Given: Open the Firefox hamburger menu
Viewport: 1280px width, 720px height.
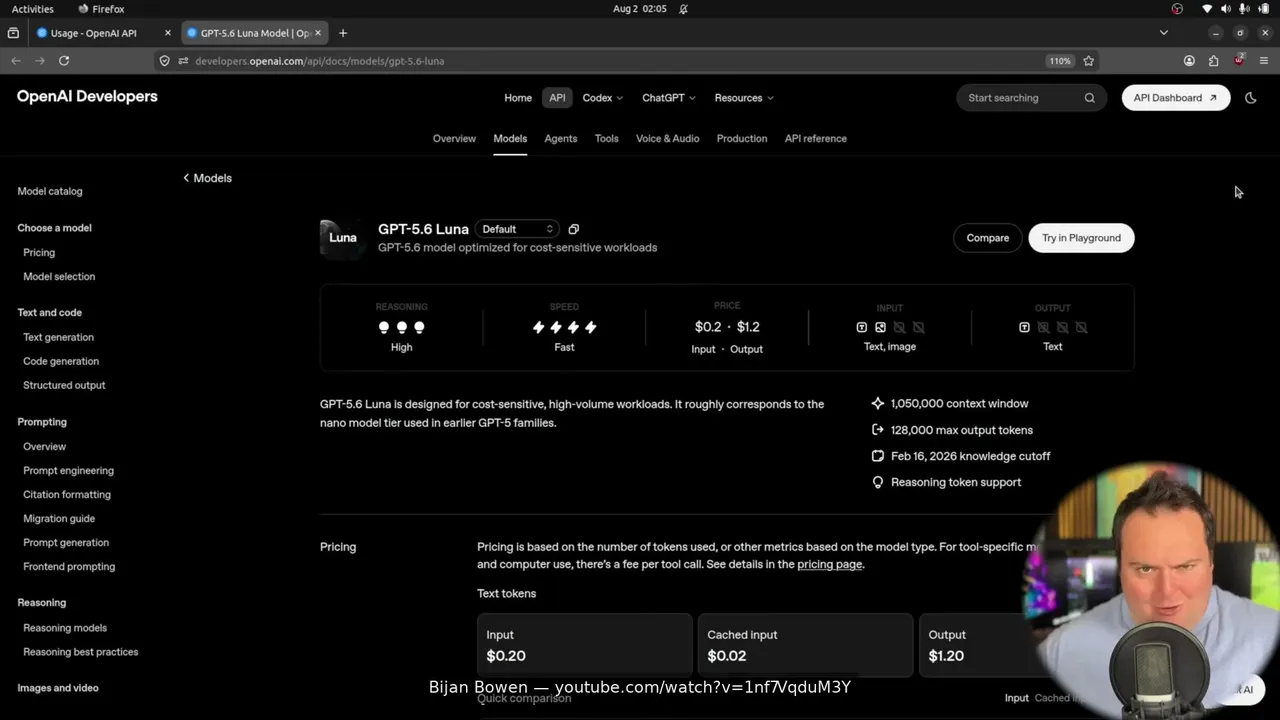Looking at the screenshot, I should click(1264, 61).
